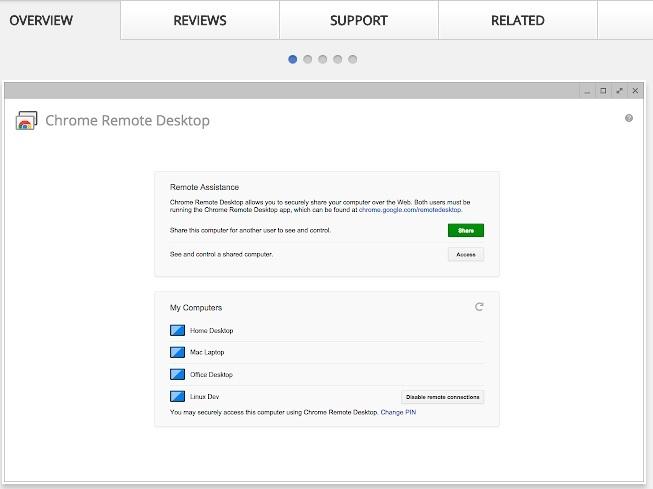The width and height of the screenshot is (653, 489).
Task: Click the Access button
Action: [465, 254]
